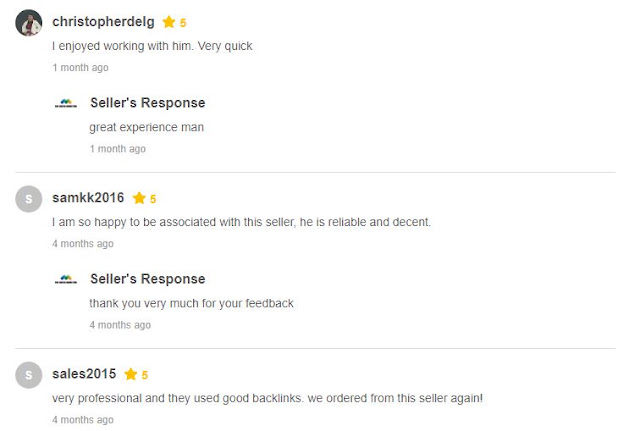Screen dimensions: 640x431
Task: Click the seller logo in the second response
Action: point(66,279)
